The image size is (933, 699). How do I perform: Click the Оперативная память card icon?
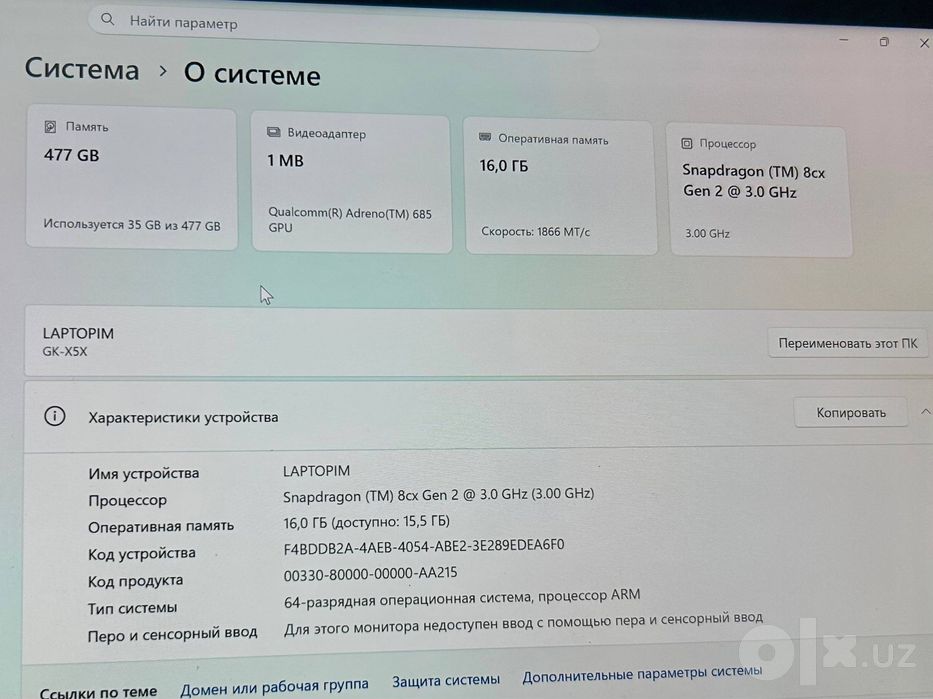485,137
